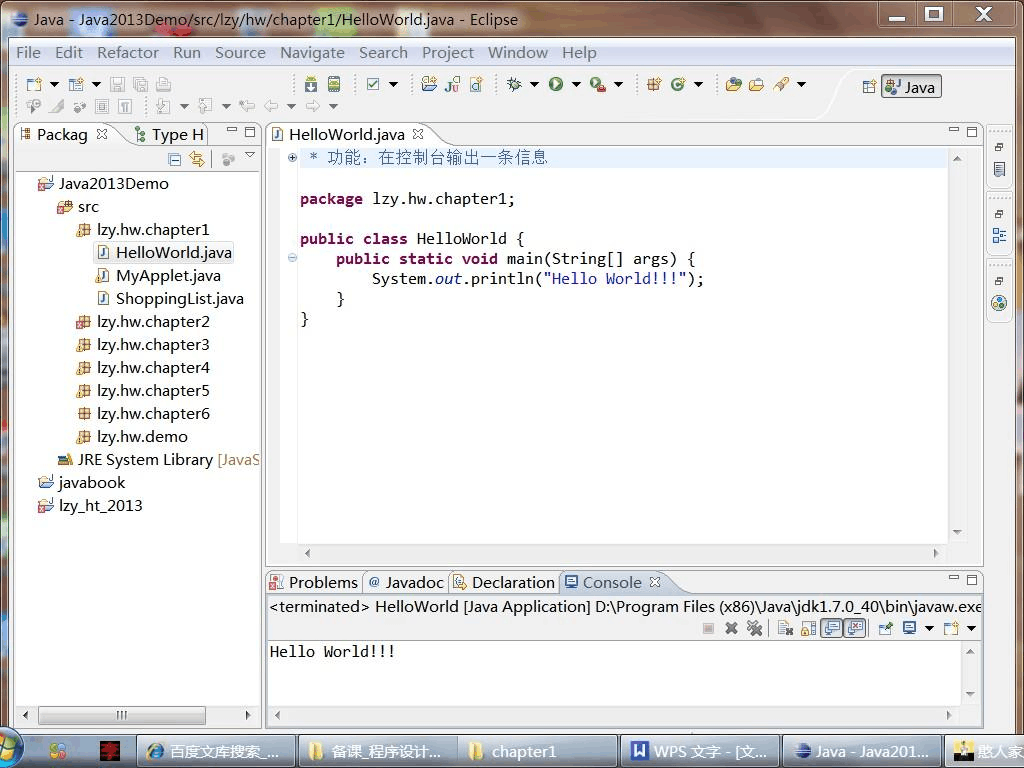Viewport: 1024px width, 768px height.
Task: Collapse main method fold marker
Action: click(292, 258)
